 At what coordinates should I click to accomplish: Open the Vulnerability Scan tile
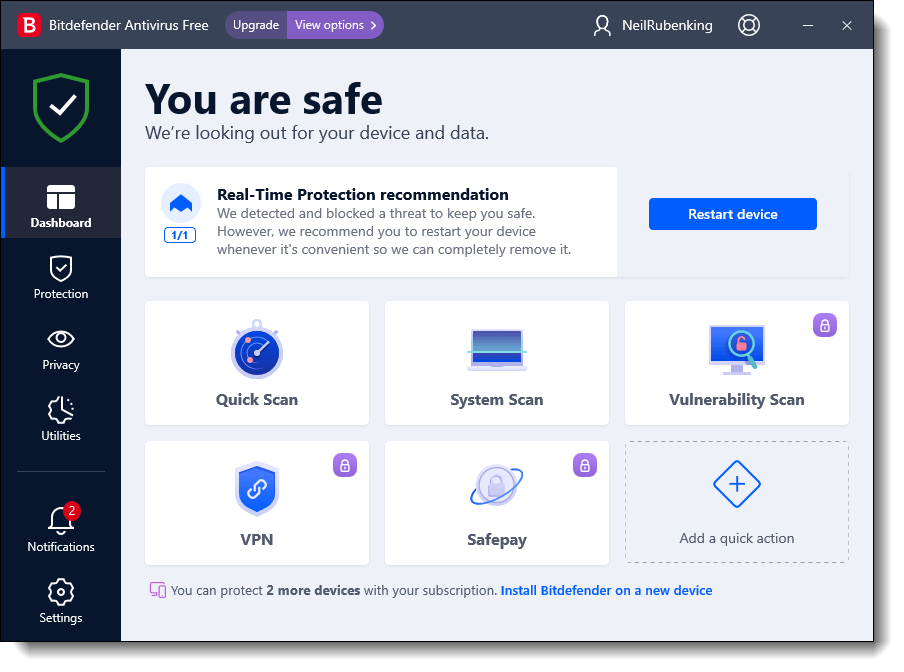(x=736, y=363)
